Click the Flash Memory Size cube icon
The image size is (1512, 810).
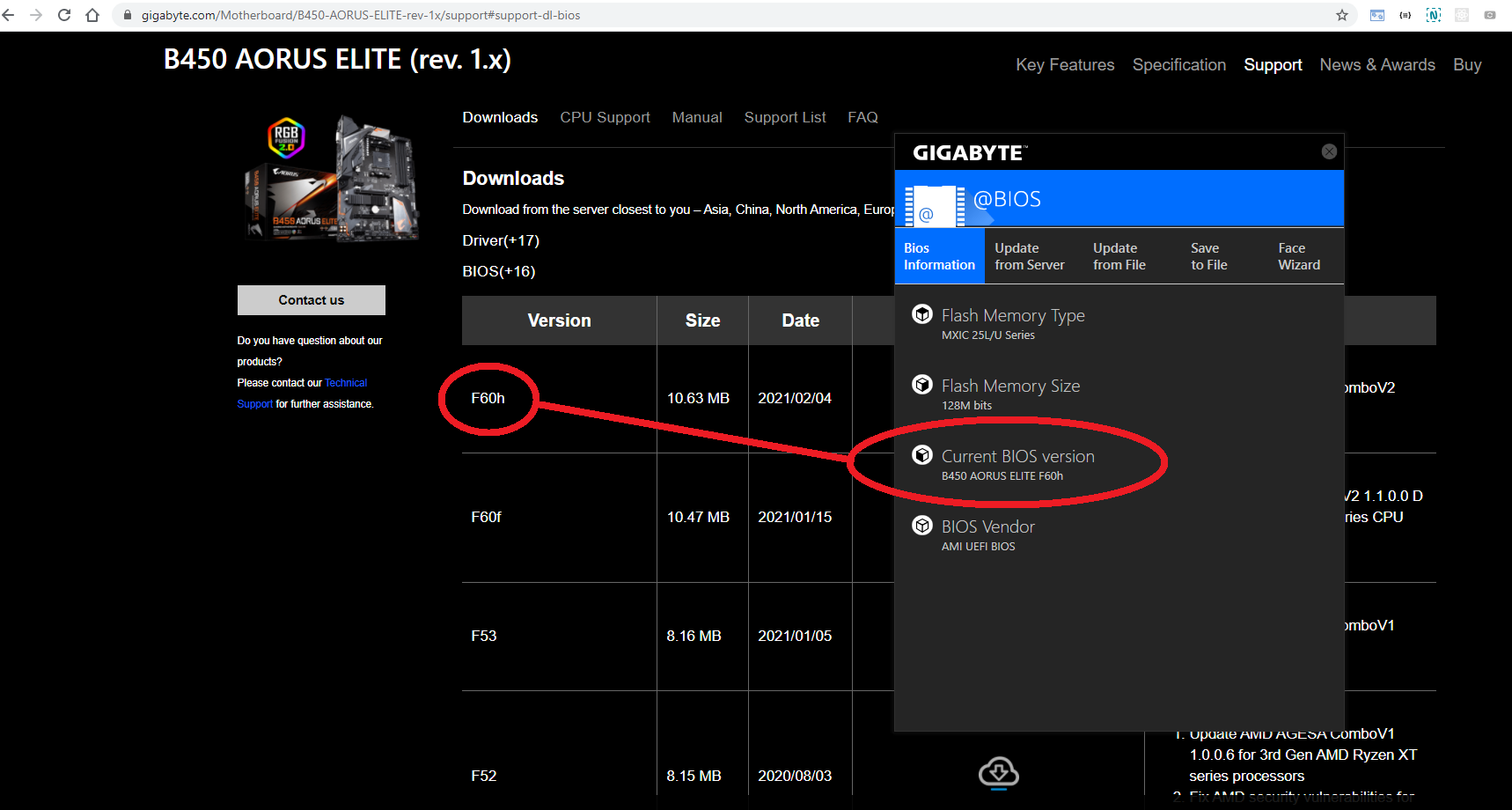(x=921, y=385)
